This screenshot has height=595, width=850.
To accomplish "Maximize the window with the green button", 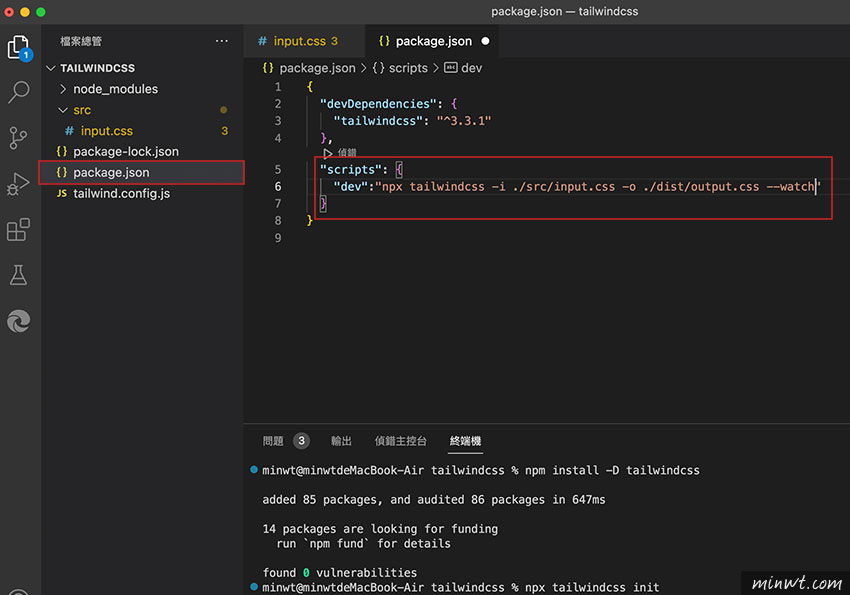I will (x=41, y=12).
